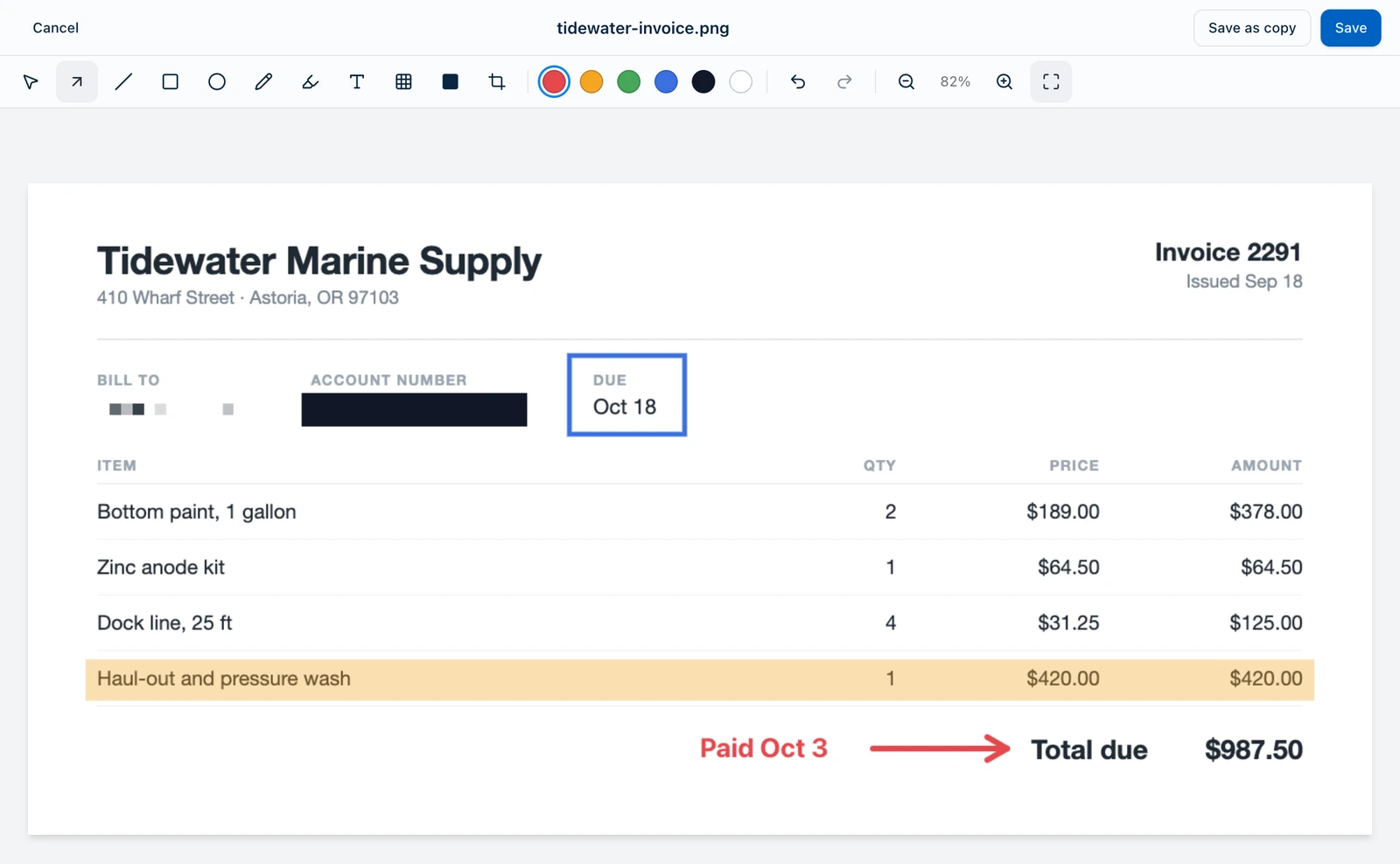The image size is (1400, 864).
Task: Click the blue Save button
Action: [x=1350, y=28]
